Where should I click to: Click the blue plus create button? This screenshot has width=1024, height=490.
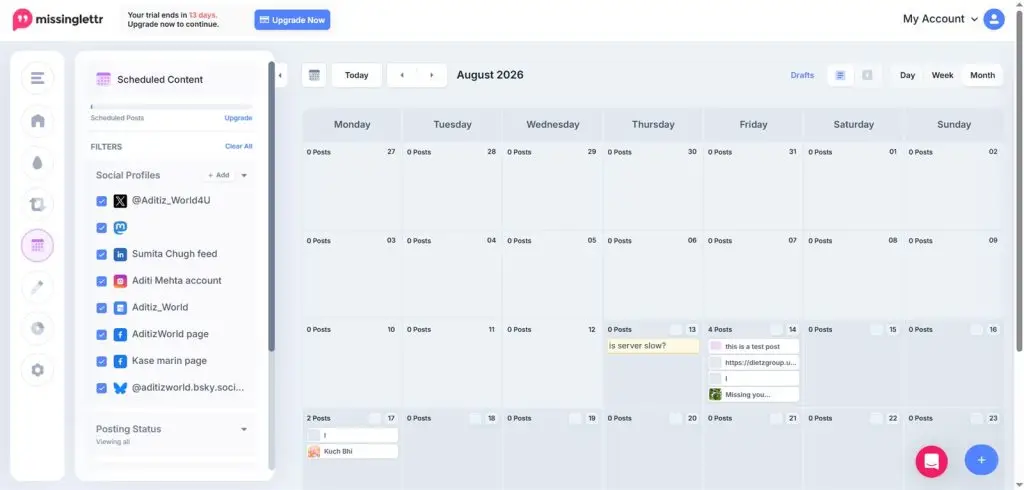[x=982, y=461]
